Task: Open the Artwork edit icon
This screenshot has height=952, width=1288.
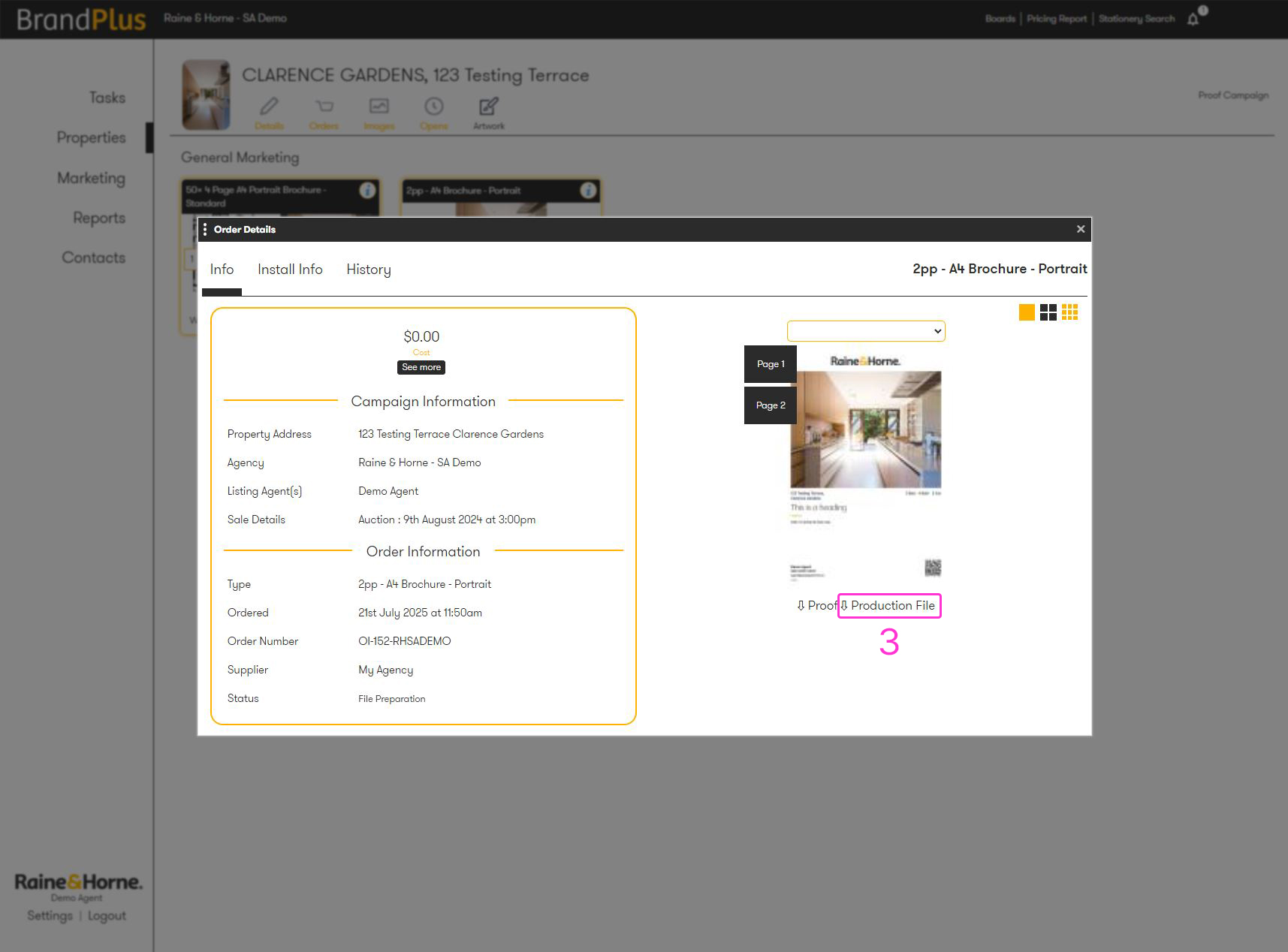Action: point(488,107)
